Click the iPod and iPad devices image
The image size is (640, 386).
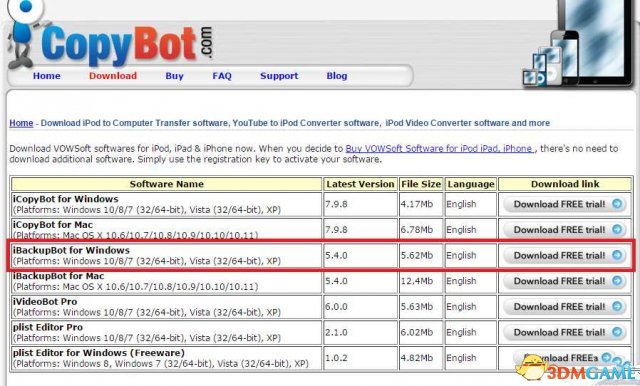[579, 43]
